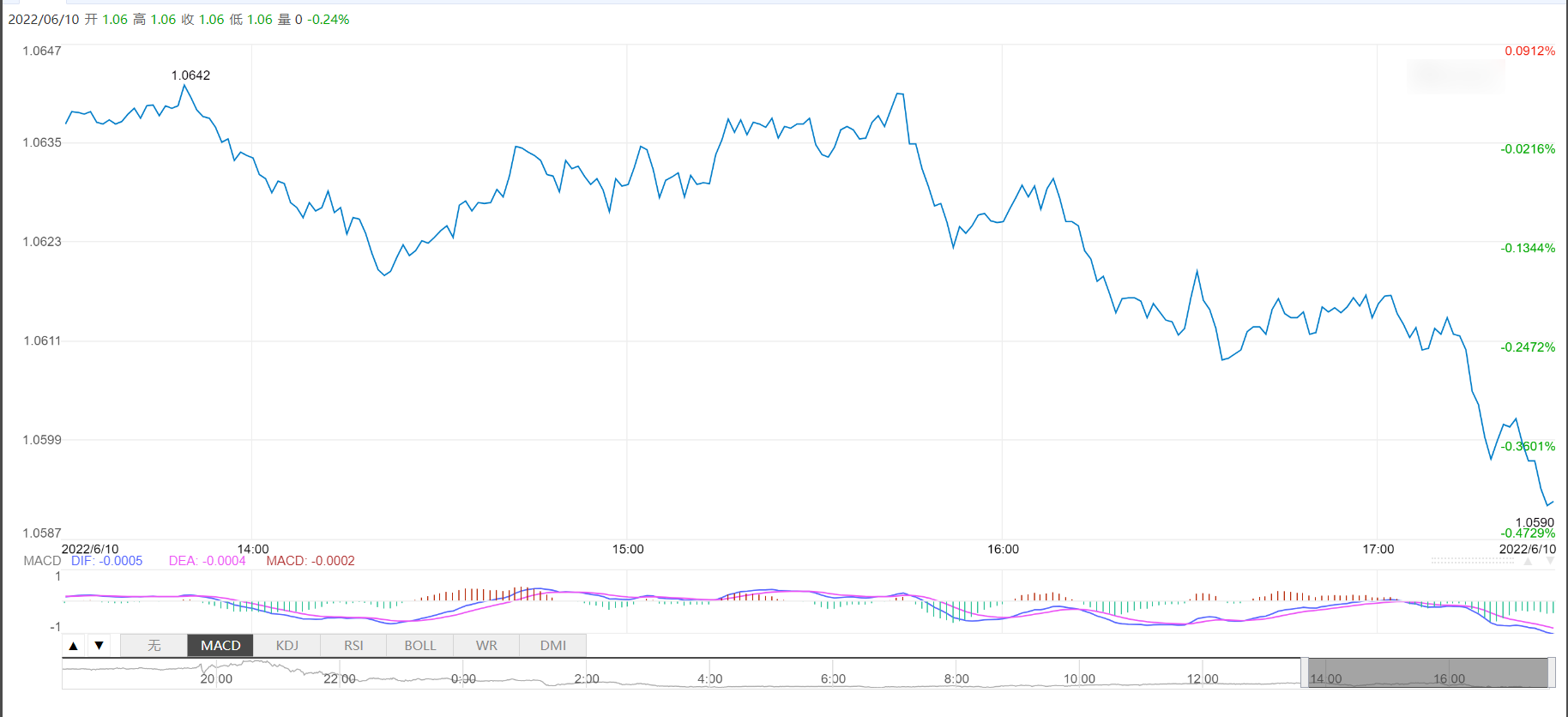Screen dimensions: 1568x717
Task: Open the RSI indicator tab
Action: (x=353, y=646)
